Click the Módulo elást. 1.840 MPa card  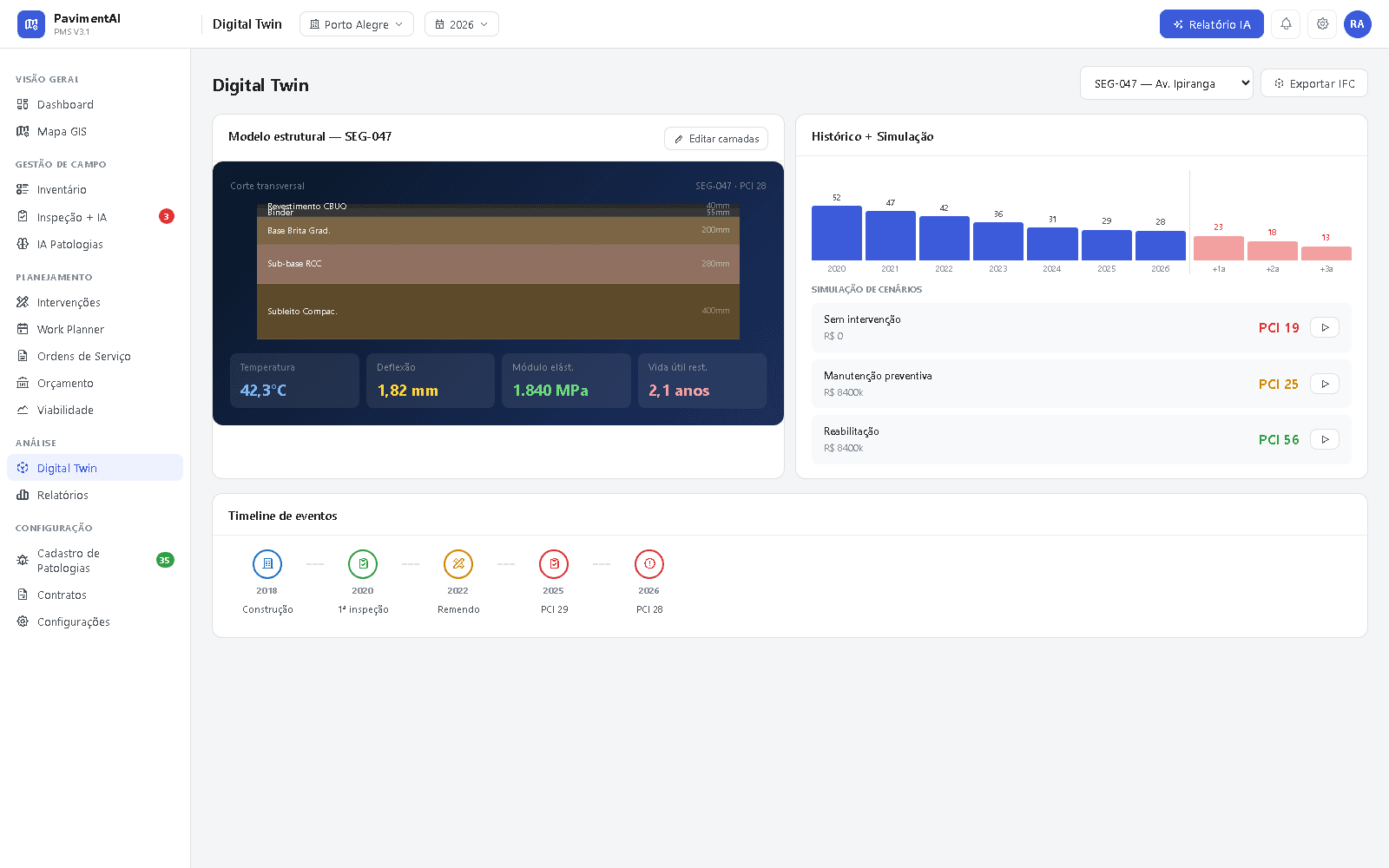[566, 380]
